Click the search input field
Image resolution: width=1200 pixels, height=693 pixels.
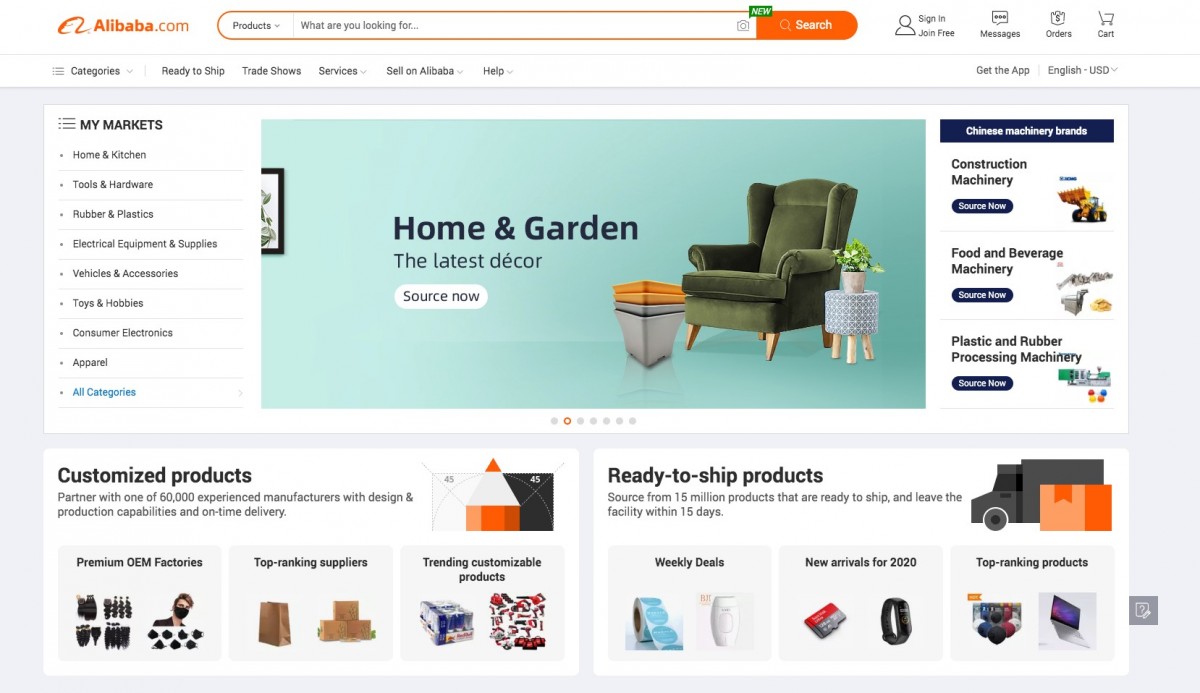coord(515,25)
